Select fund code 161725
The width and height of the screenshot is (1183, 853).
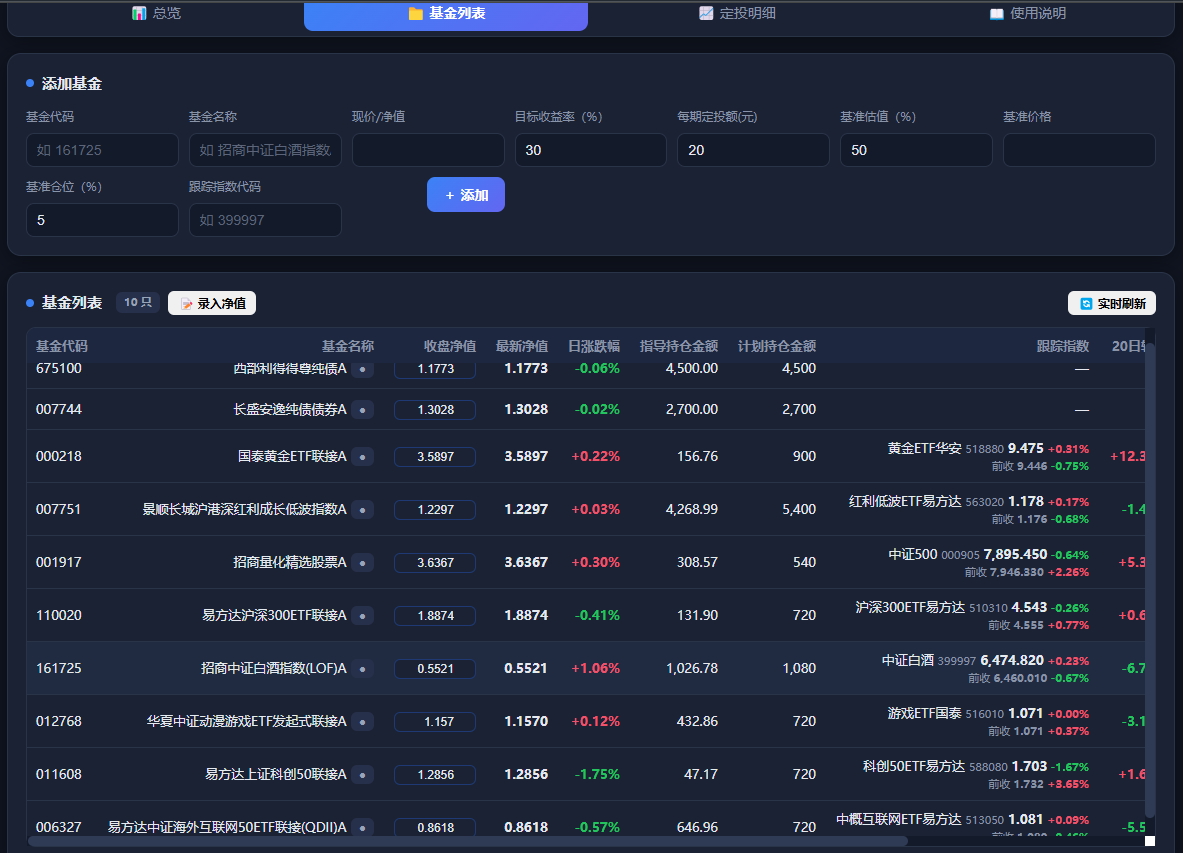click(x=59, y=668)
